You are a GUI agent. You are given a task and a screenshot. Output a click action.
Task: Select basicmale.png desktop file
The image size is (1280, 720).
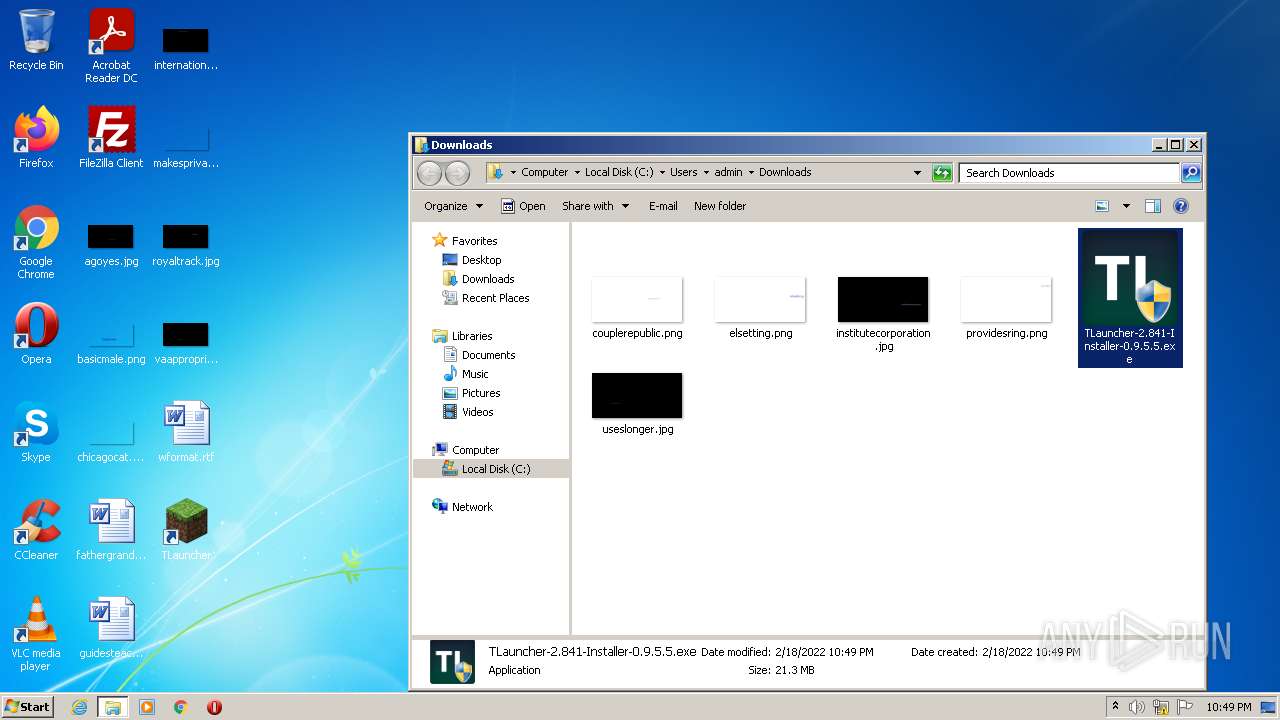[x=111, y=343]
